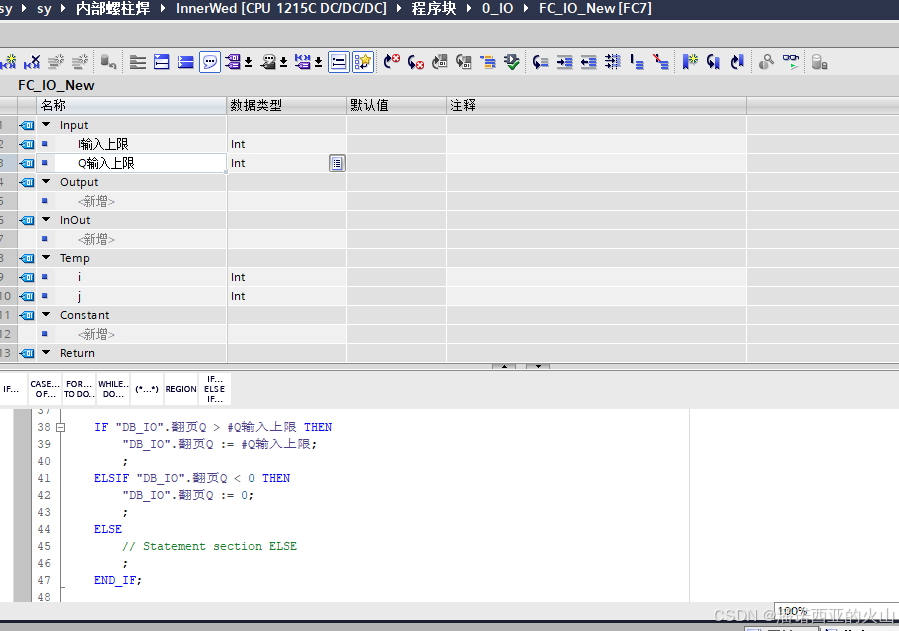Open breadcrumb item sy before 内部螺柱焊

[x=44, y=9]
